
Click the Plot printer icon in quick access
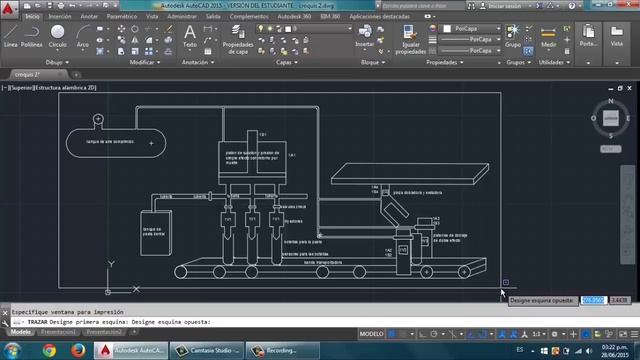pos(61,6)
